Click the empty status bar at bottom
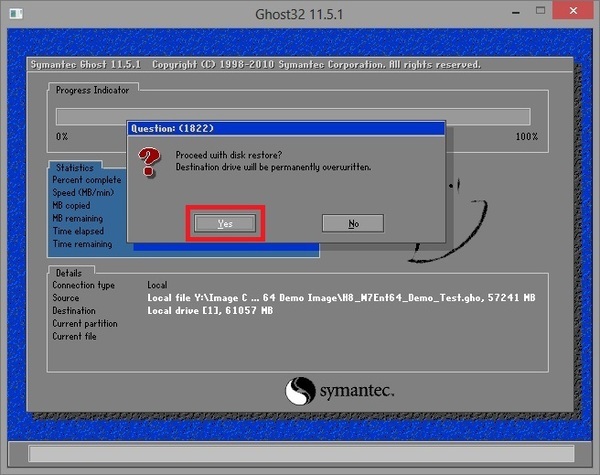Screen dimensions: 600x475 point(298,455)
